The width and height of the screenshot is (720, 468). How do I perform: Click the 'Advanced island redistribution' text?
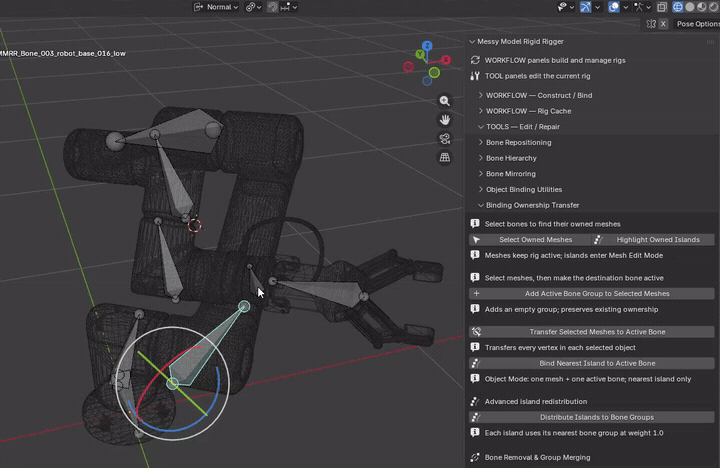(x=536, y=401)
